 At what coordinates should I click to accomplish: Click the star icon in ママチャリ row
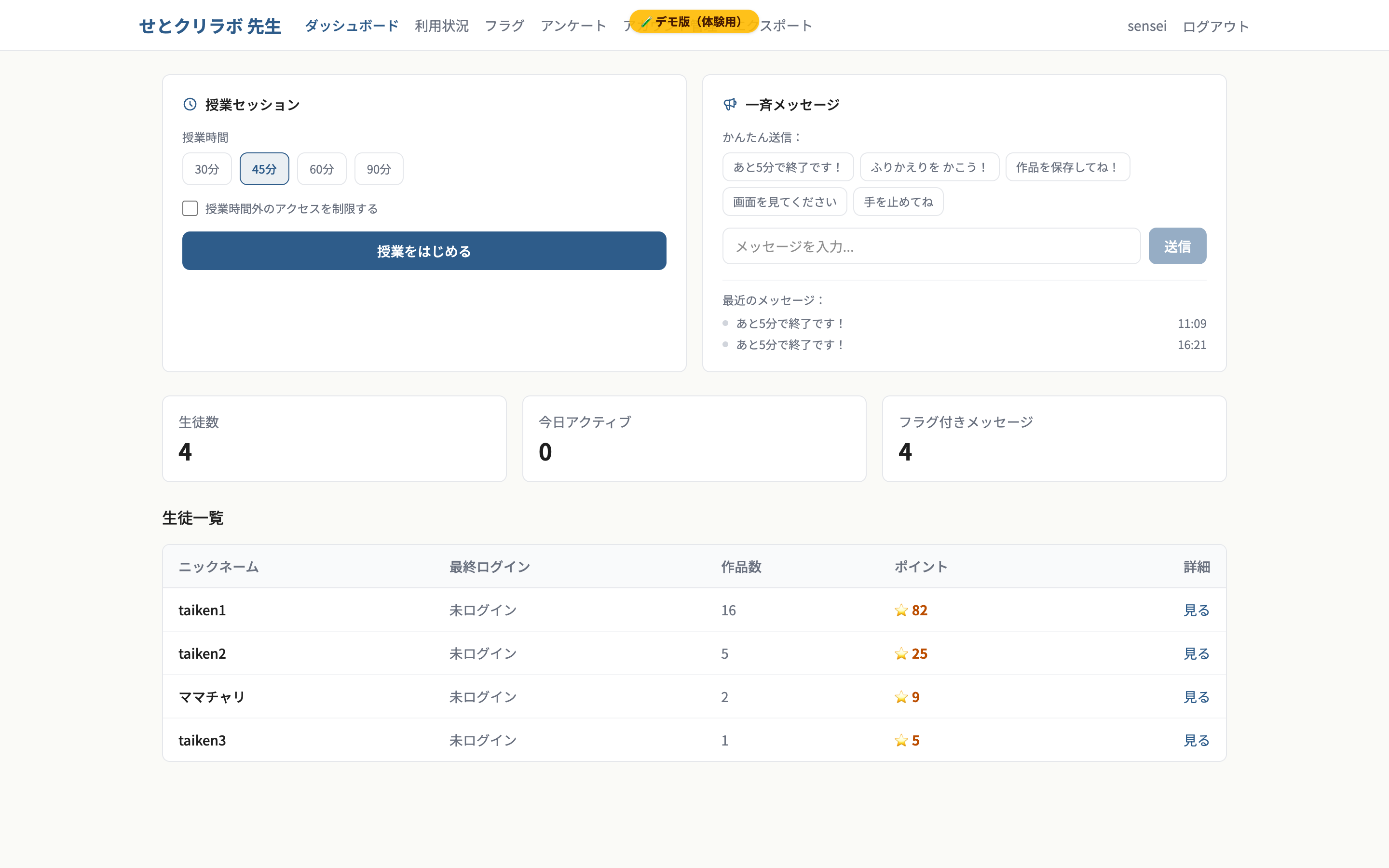pos(901,697)
